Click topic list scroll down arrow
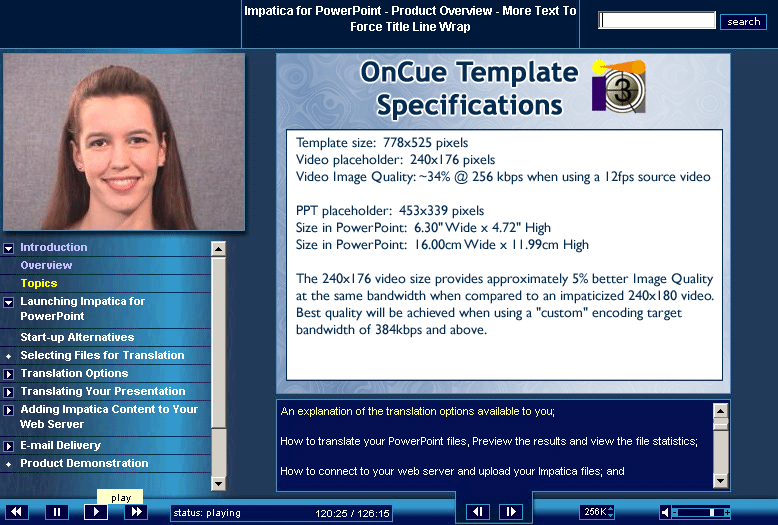Image resolution: width=778 pixels, height=525 pixels. click(x=218, y=483)
